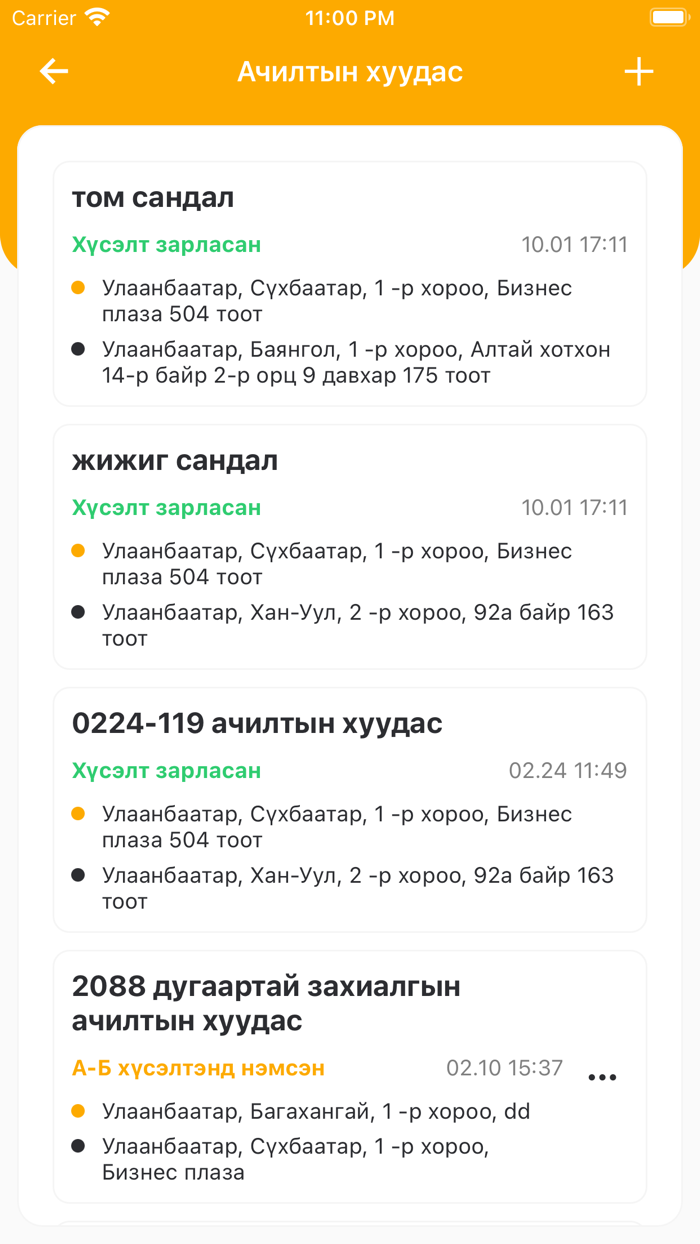Image resolution: width=700 pixels, height=1244 pixels.
Task: Tap the black destination dot in жижиг сандал
Action: (x=78, y=612)
